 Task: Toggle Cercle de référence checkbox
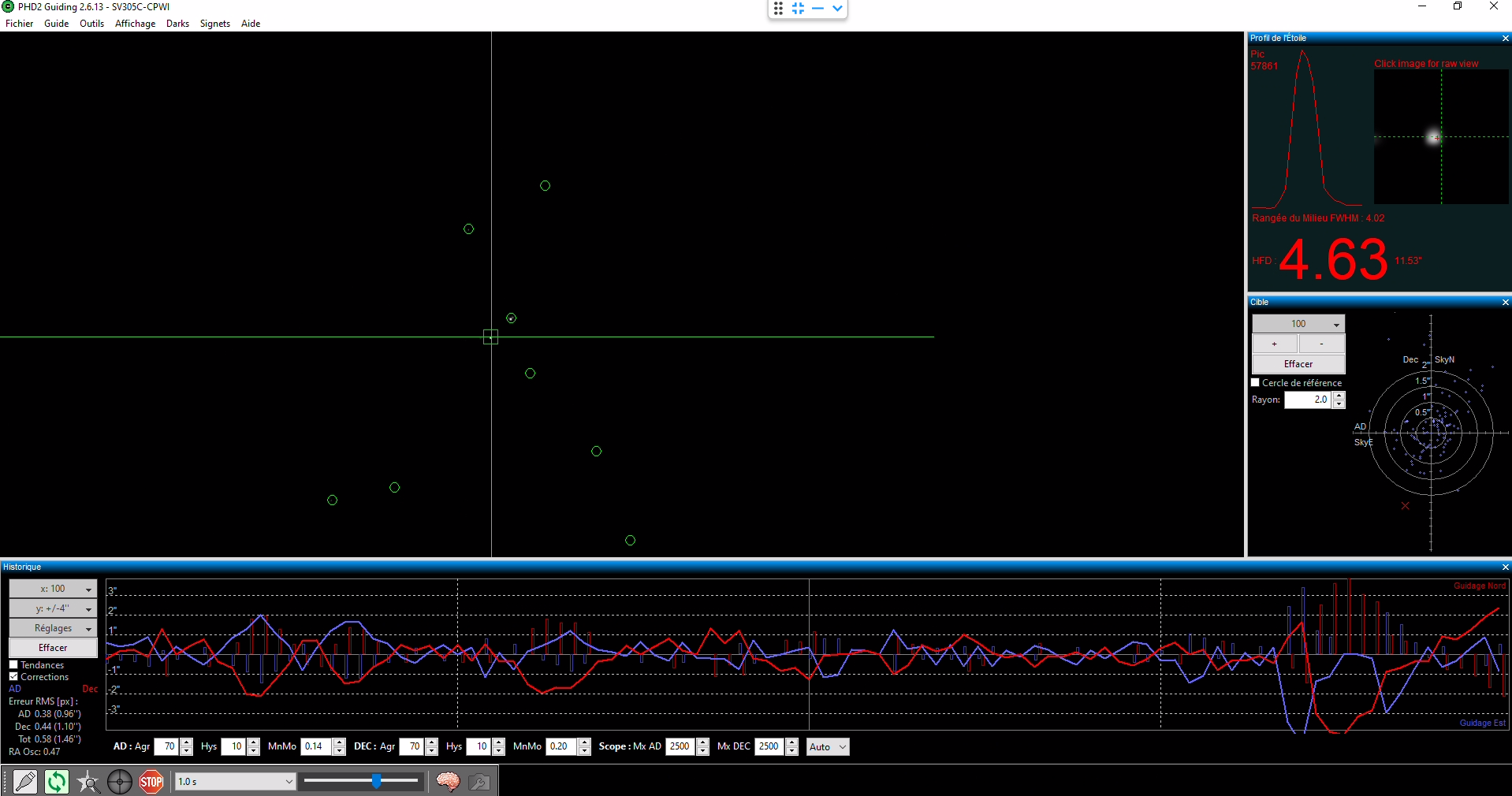pyautogui.click(x=1256, y=383)
